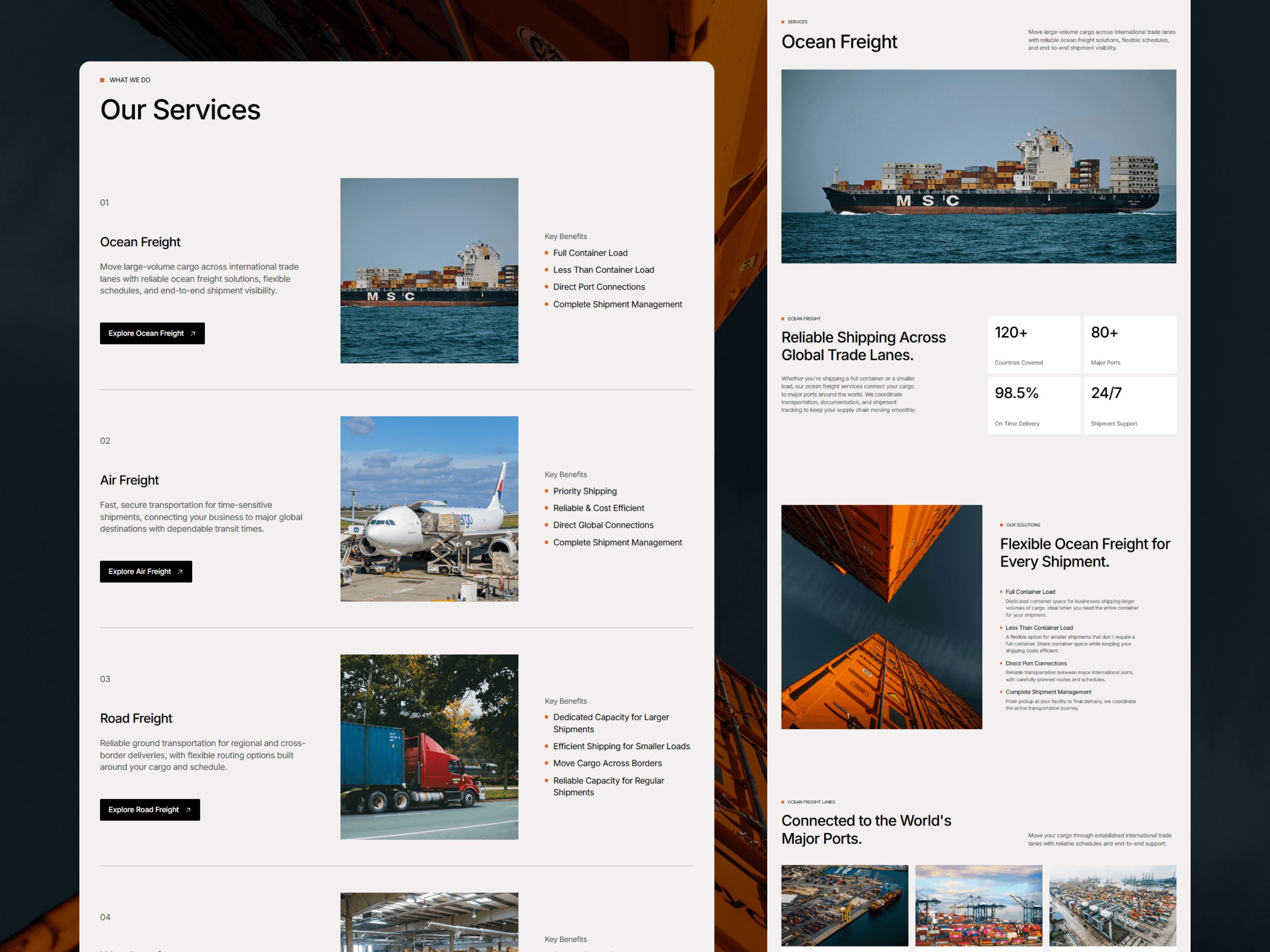
Task: Click the "02" service number
Action: 105,441
